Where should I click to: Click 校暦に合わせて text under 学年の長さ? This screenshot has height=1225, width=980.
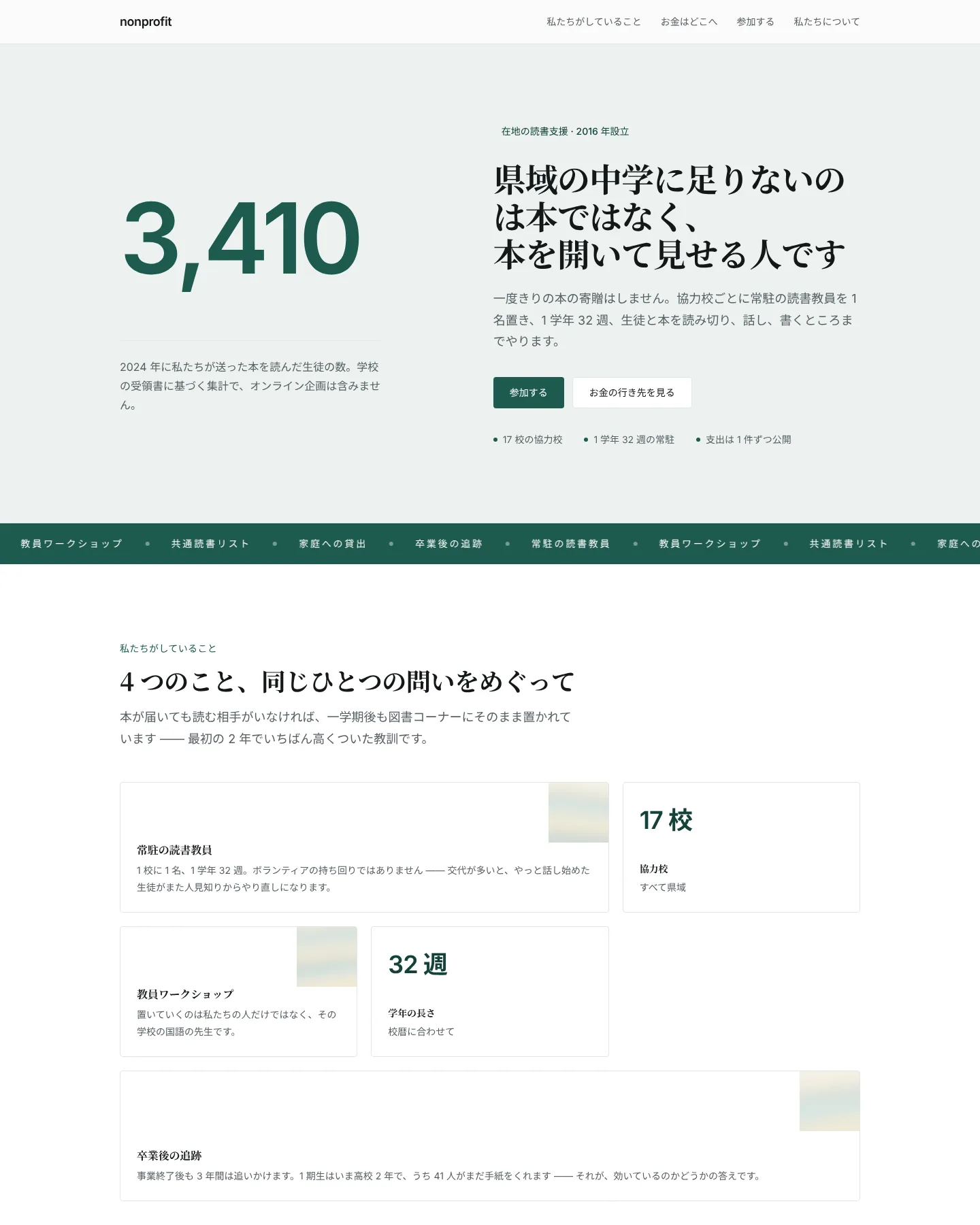[421, 1032]
